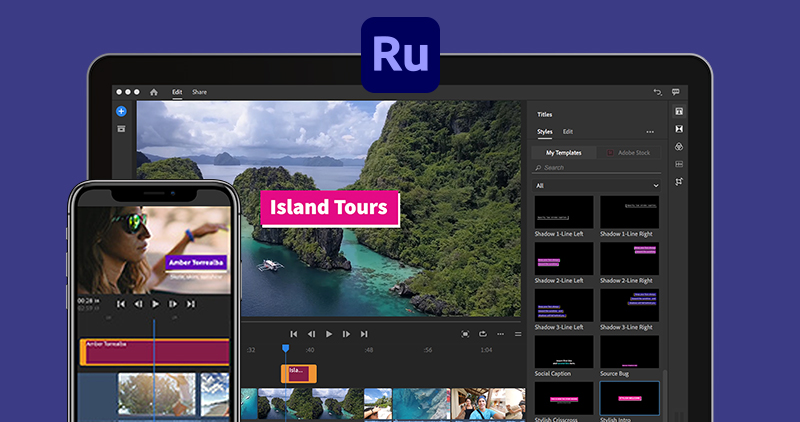Screen dimensions: 800x422
Task: Select Amber Torrealba title clip on phone timeline
Action: [x=155, y=352]
